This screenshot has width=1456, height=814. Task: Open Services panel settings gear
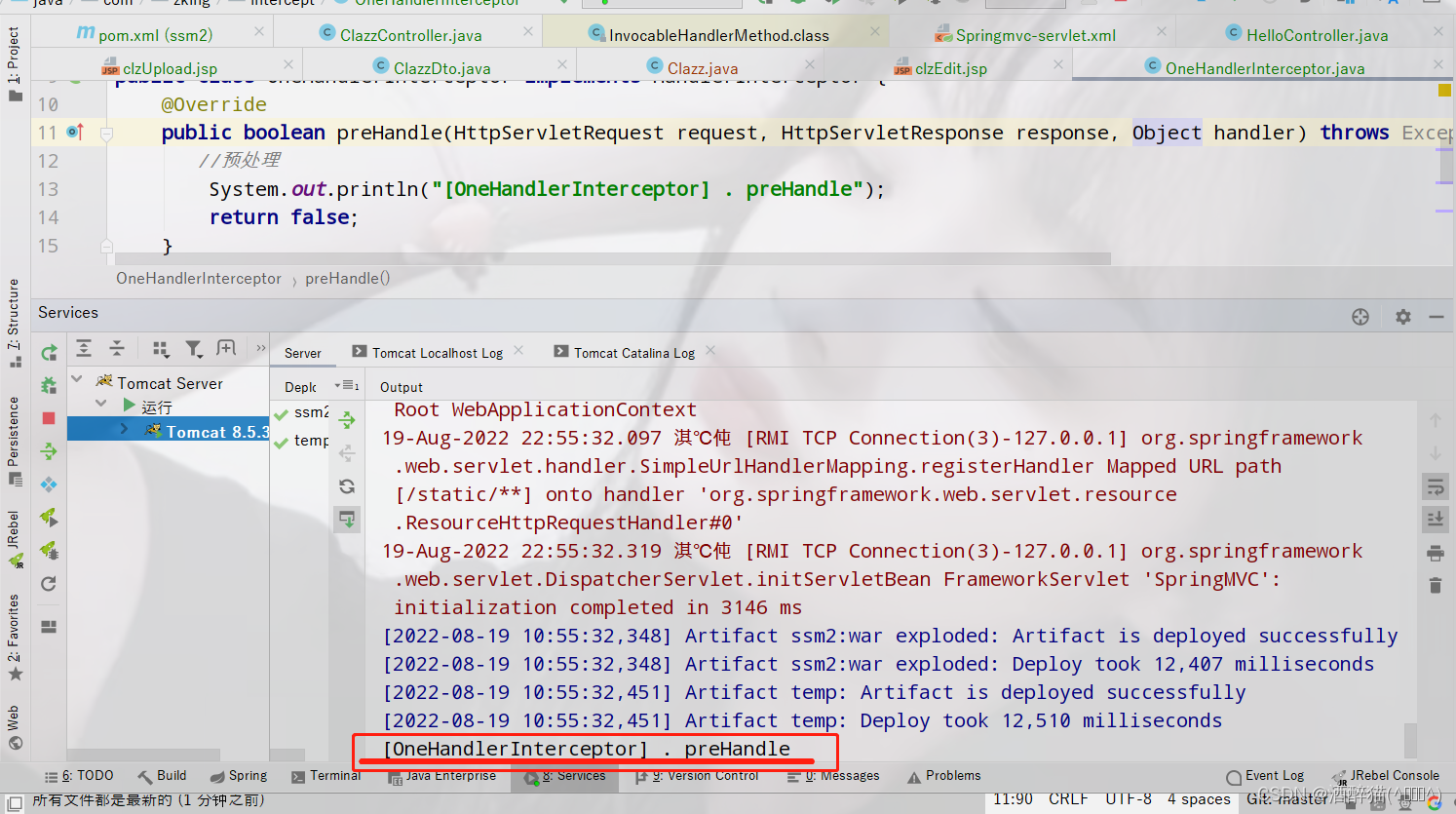pyautogui.click(x=1402, y=314)
